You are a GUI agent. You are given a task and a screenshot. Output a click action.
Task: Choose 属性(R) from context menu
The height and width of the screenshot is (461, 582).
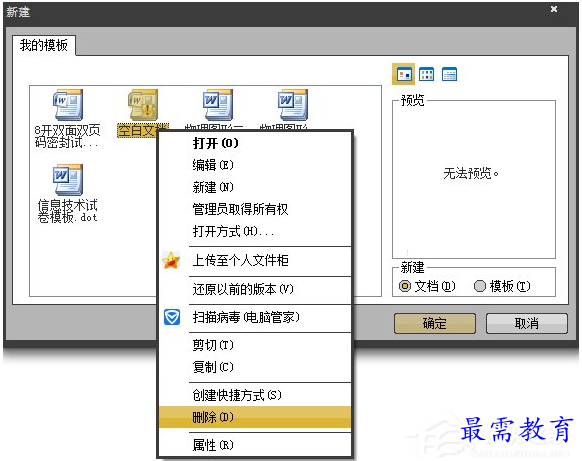pyautogui.click(x=255, y=445)
